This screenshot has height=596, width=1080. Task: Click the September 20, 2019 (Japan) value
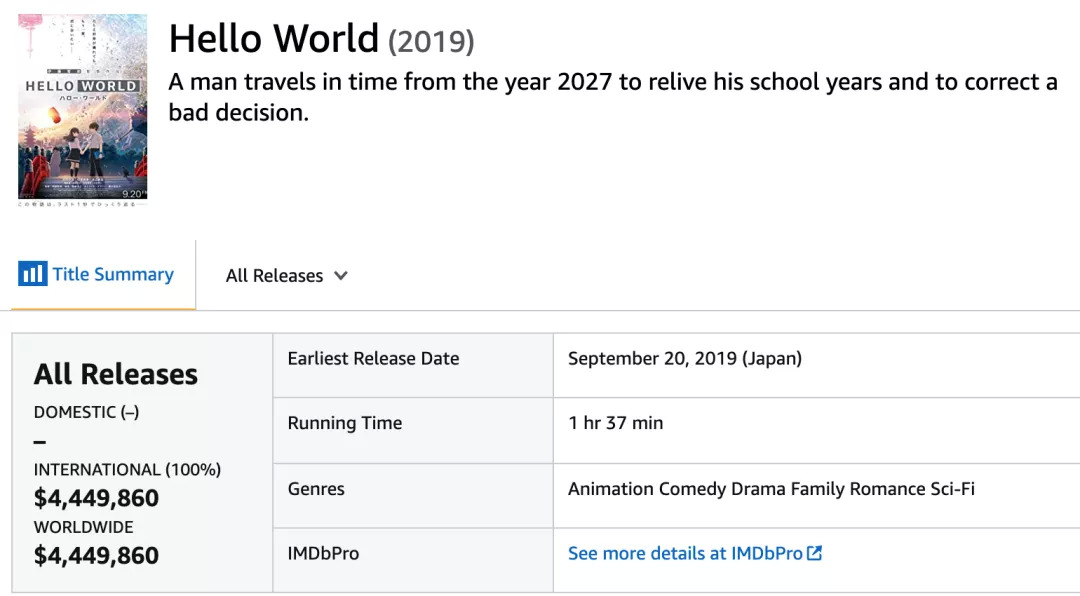(685, 358)
